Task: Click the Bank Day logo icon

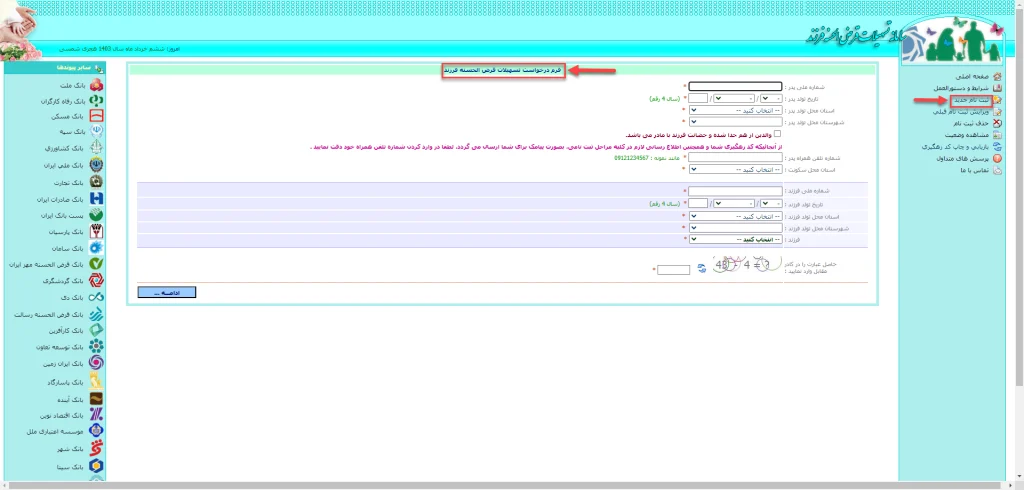Action: click(x=96, y=297)
